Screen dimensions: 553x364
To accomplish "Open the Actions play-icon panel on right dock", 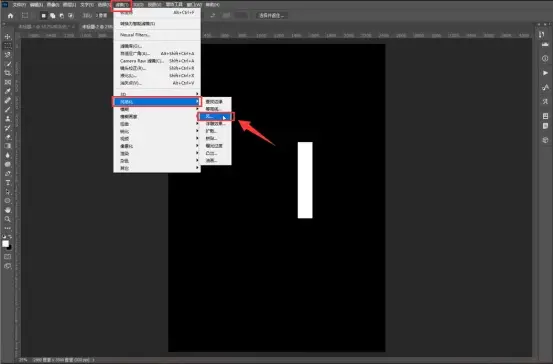I will pos(545,73).
